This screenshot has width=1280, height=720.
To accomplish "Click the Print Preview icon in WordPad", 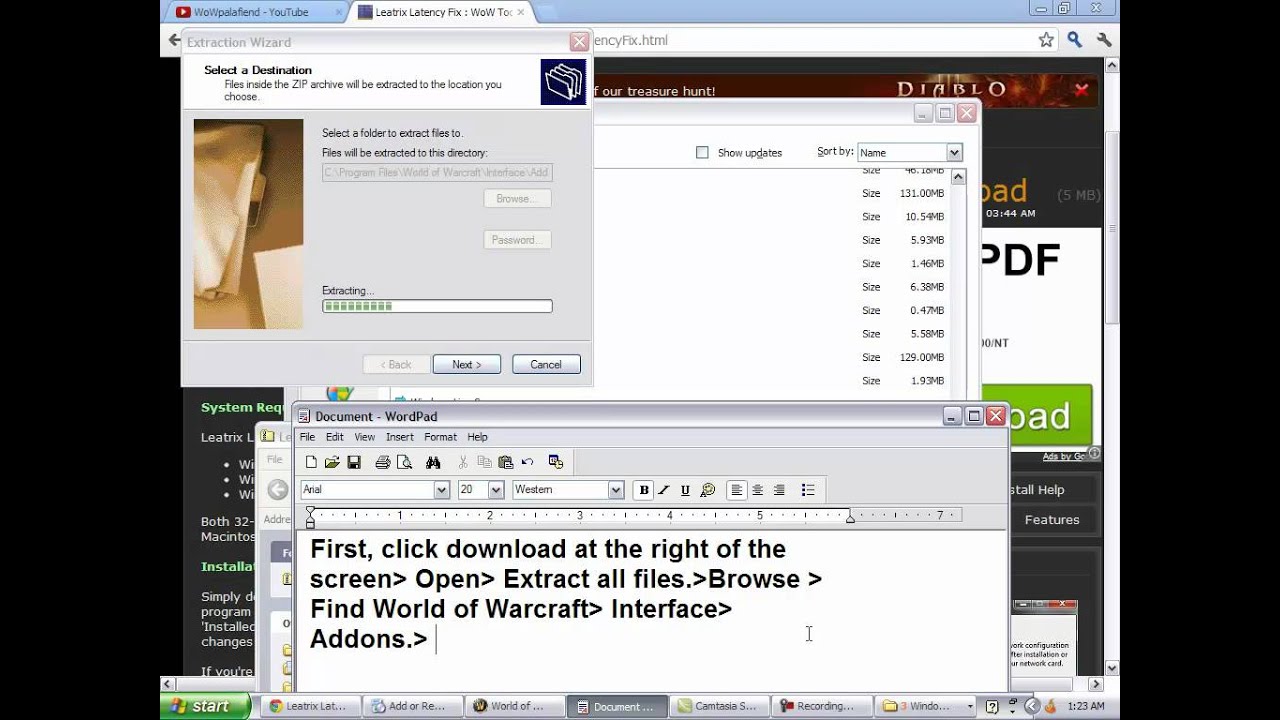I will tap(404, 462).
